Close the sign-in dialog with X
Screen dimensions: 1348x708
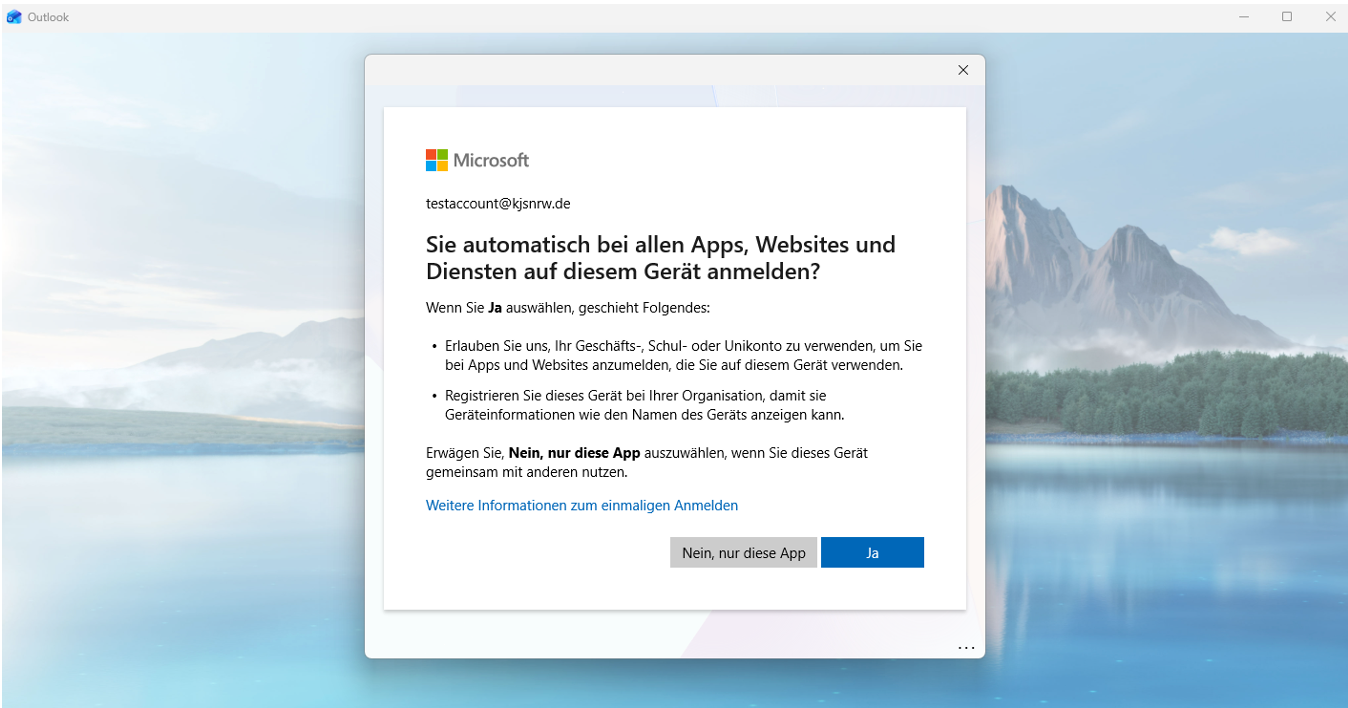point(963,70)
